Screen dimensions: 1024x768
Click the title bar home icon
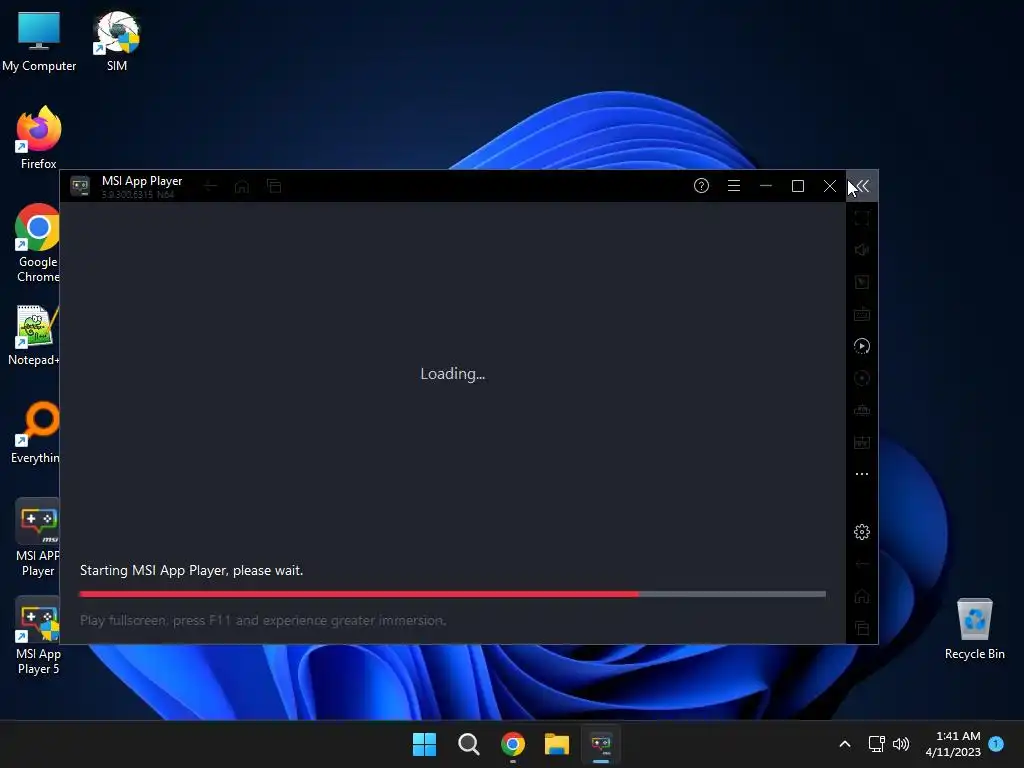tap(242, 187)
